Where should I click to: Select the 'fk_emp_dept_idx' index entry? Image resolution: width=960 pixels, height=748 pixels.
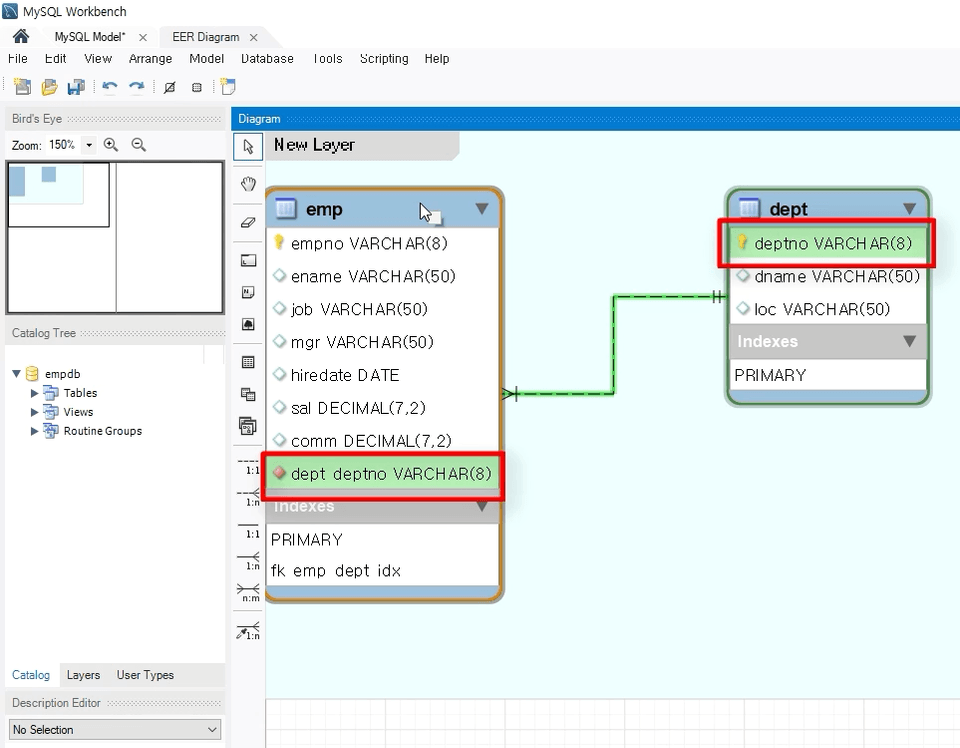pos(336,570)
